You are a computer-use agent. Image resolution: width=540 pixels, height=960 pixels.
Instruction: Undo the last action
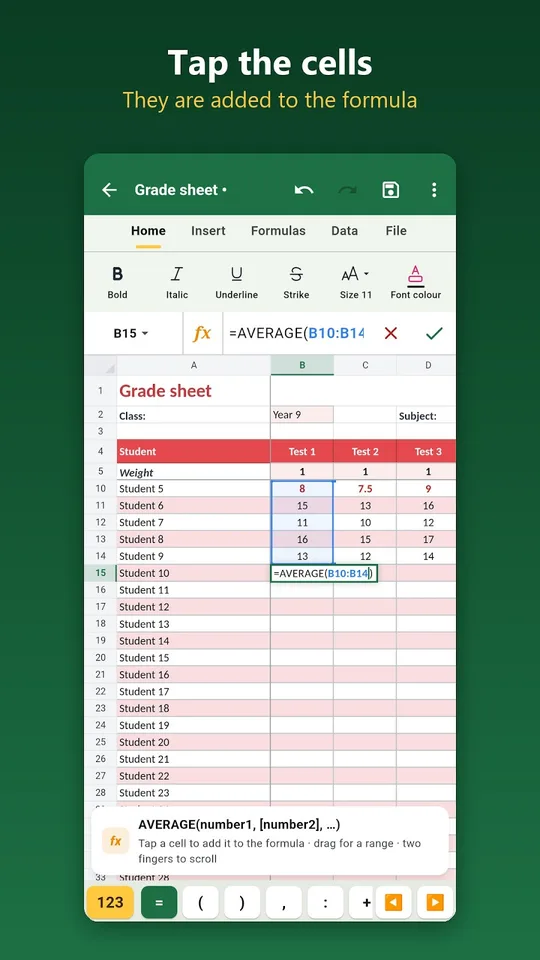[304, 190]
